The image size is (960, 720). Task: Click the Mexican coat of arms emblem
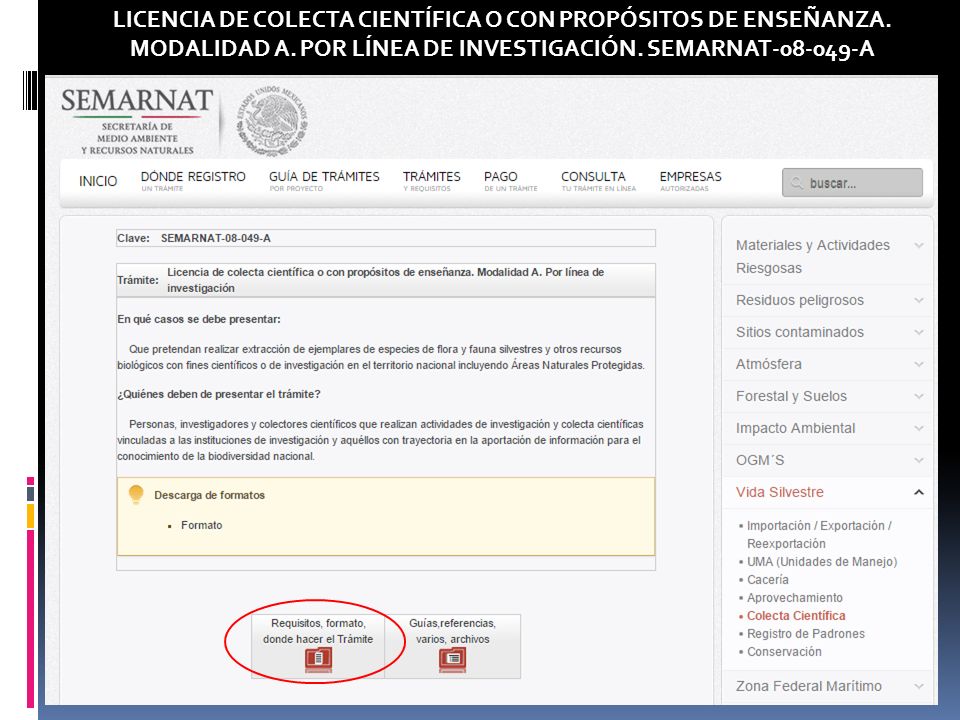(272, 121)
